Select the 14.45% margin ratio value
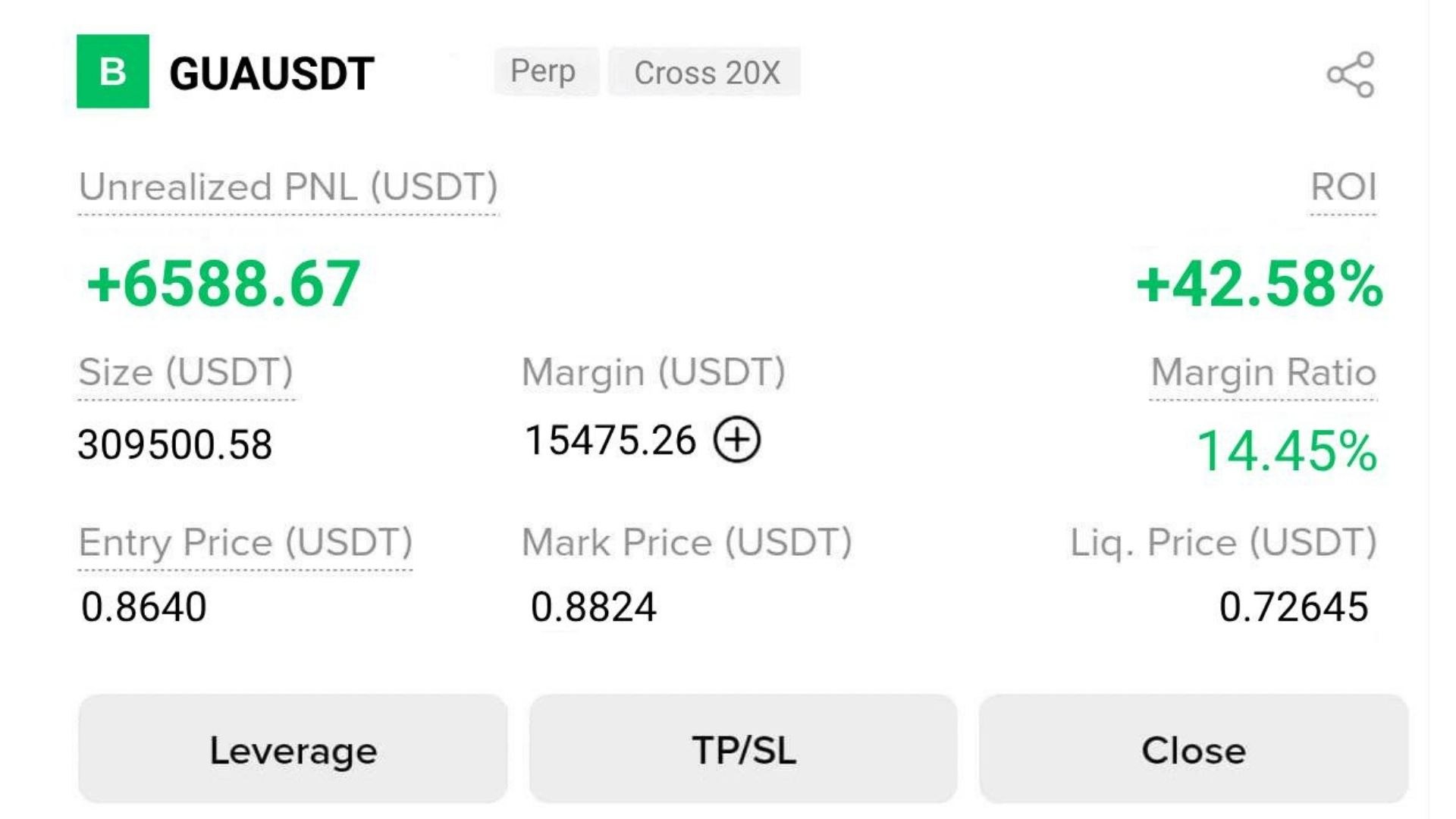Screen dimensions: 1456x819 (1287, 451)
